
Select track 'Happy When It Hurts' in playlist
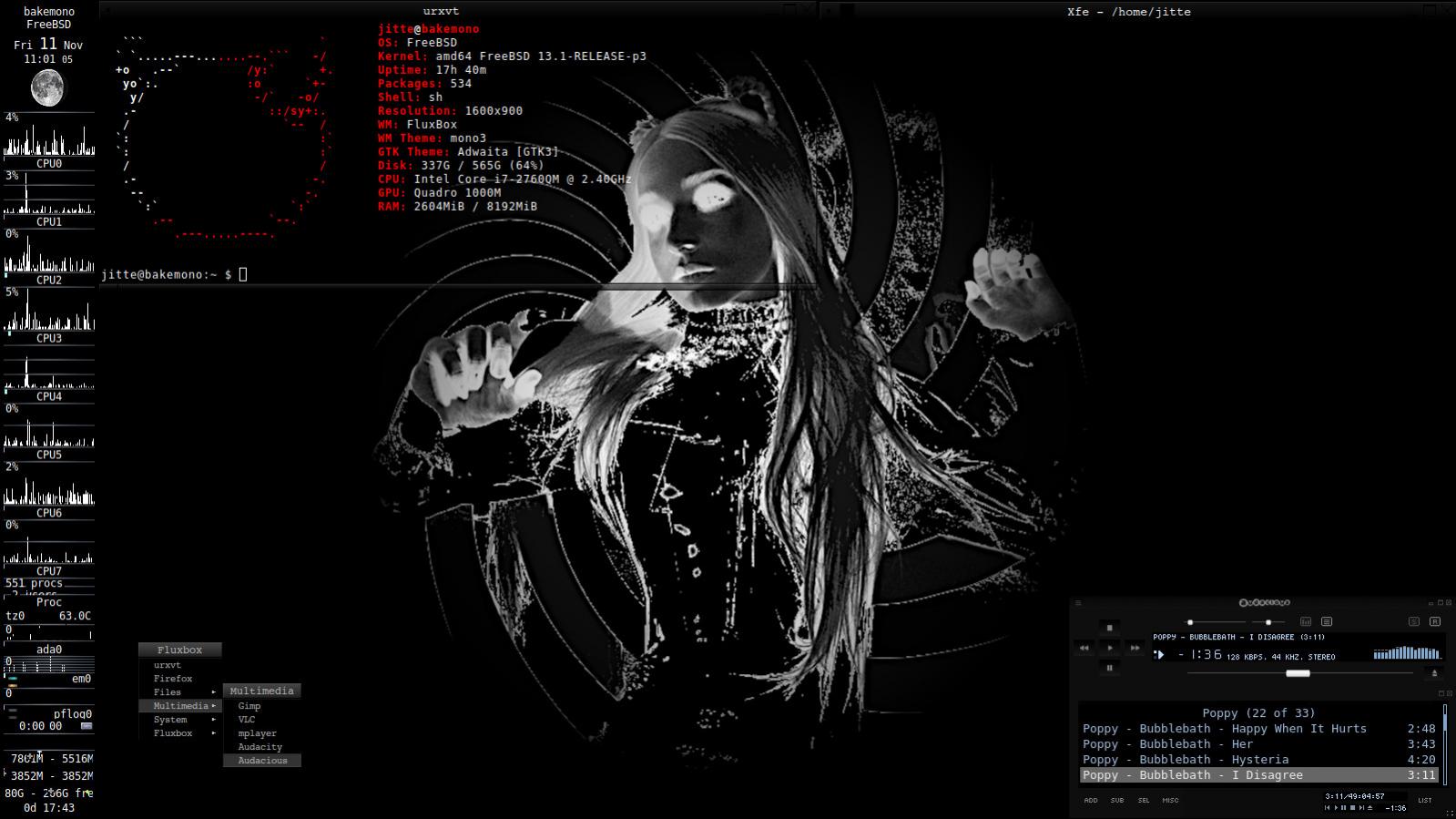pyautogui.click(x=1258, y=729)
